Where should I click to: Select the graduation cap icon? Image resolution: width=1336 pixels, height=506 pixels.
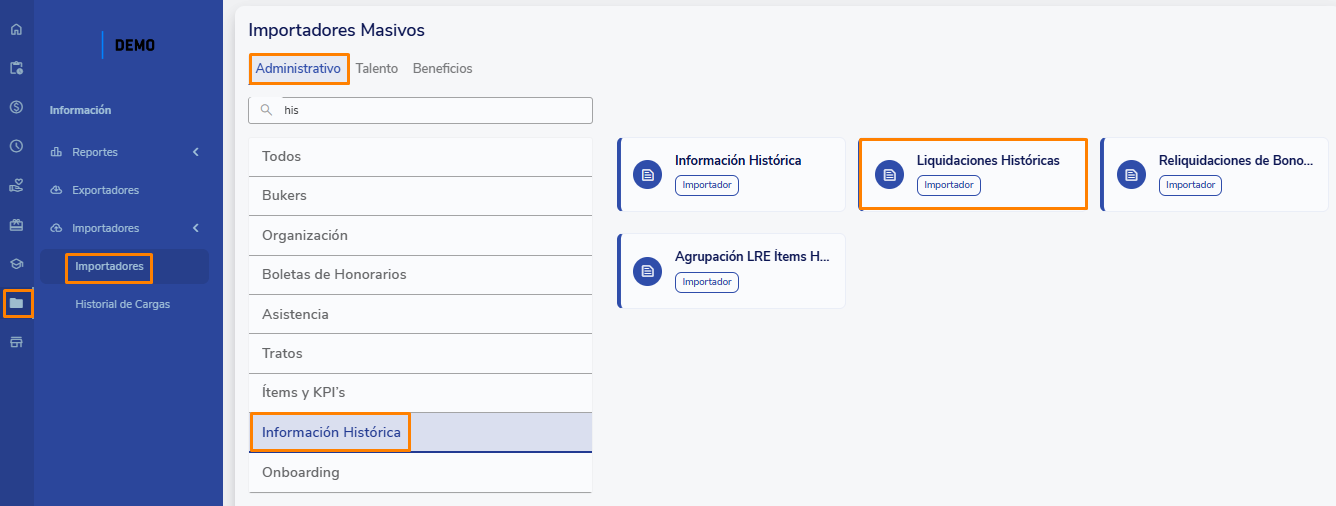(x=16, y=264)
